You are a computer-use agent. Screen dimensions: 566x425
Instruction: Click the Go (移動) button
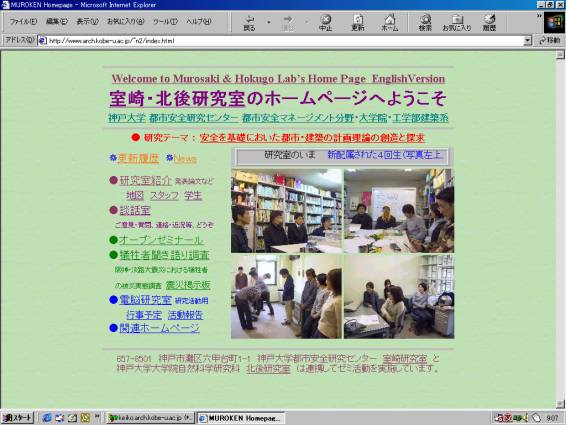[x=549, y=40]
